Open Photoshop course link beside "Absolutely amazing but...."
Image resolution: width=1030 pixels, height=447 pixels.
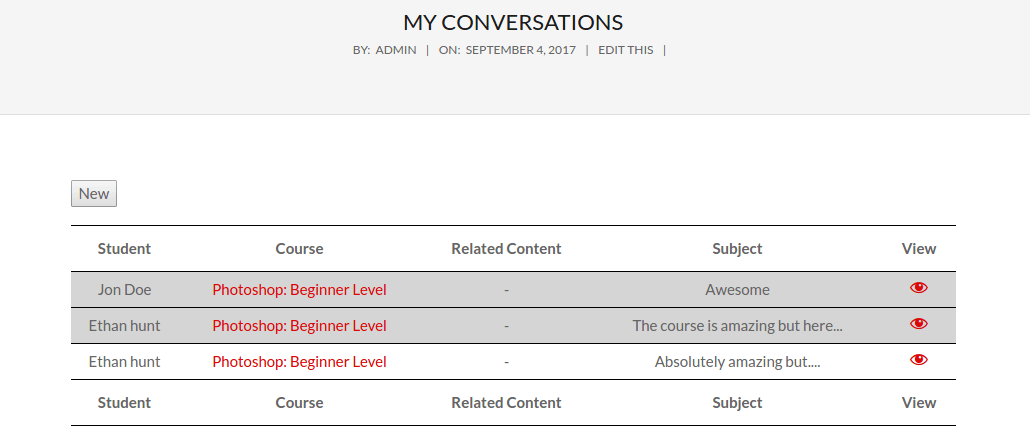click(300, 362)
